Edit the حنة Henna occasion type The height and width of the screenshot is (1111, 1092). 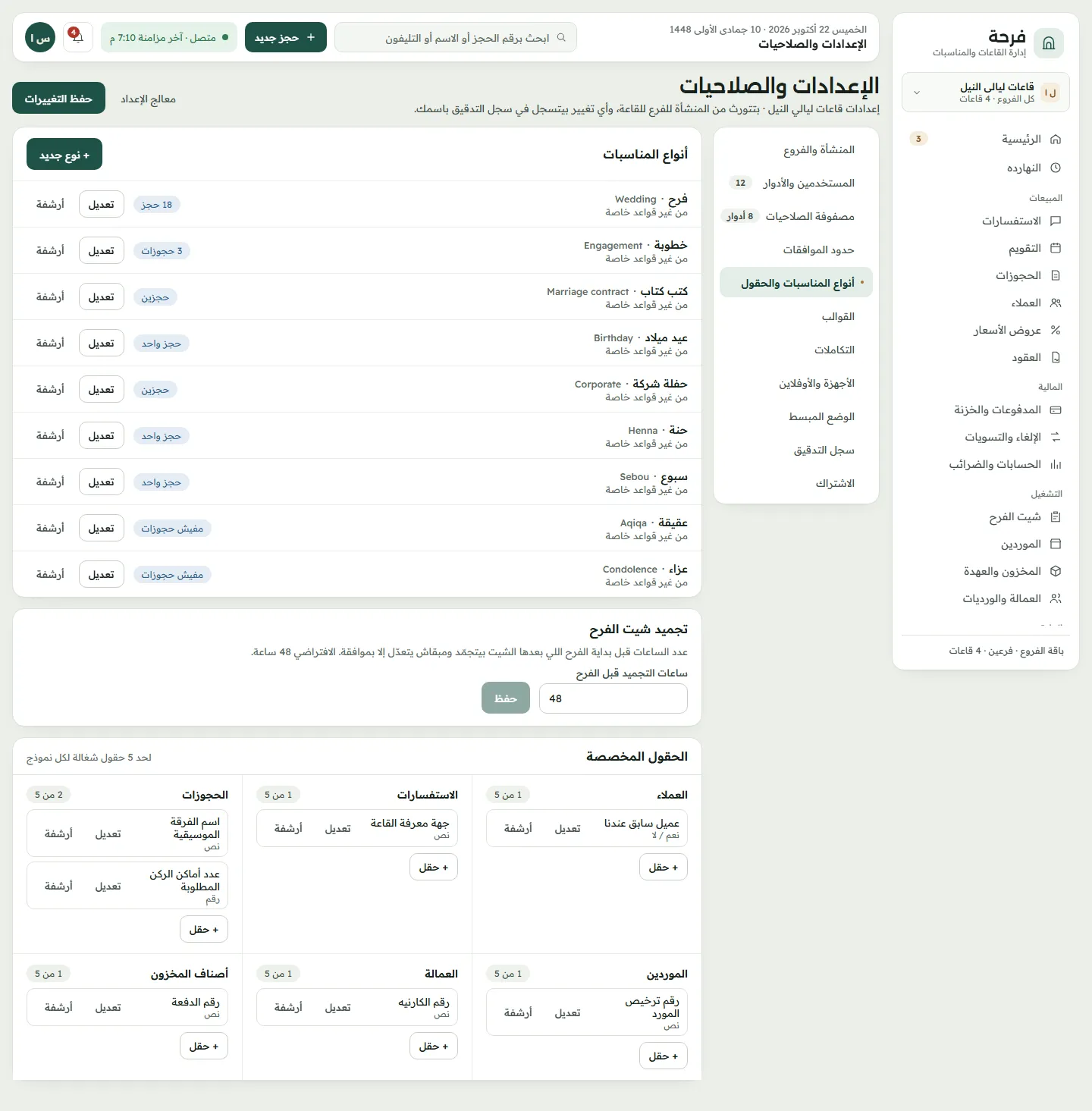pyautogui.click(x=101, y=435)
